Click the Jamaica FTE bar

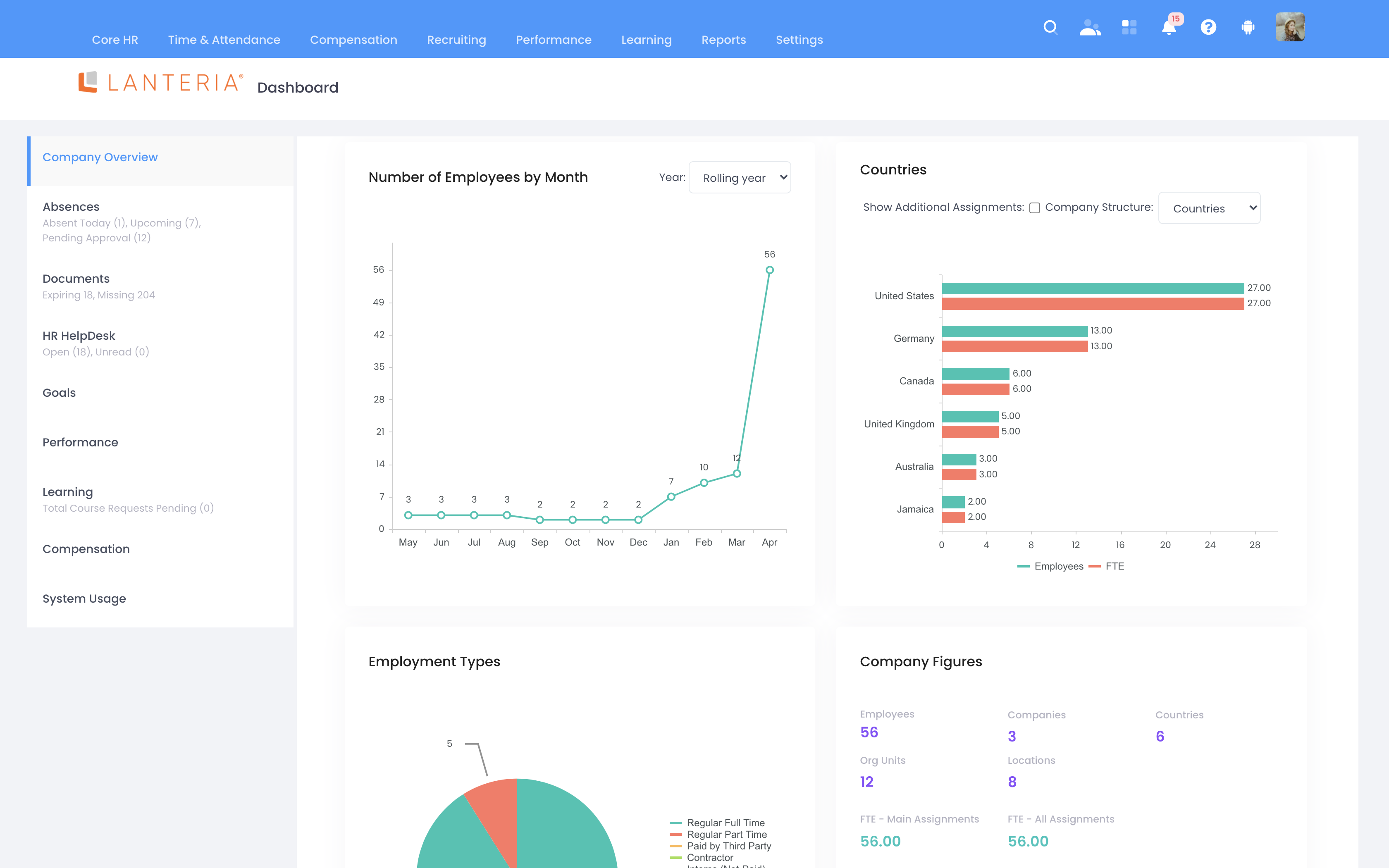pyautogui.click(x=953, y=517)
